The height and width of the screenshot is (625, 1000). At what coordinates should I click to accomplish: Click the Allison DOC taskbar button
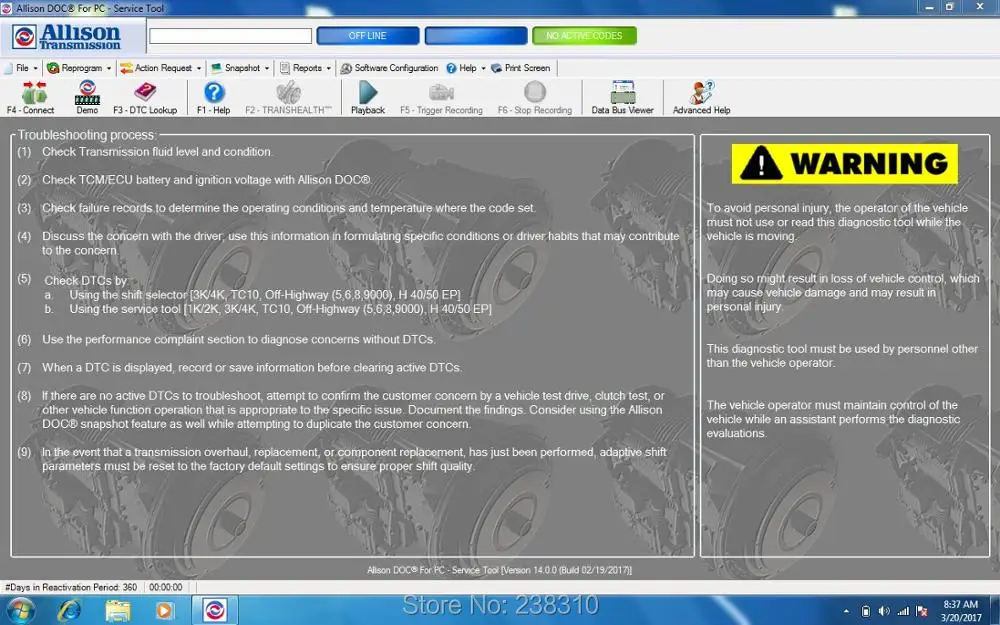215,610
